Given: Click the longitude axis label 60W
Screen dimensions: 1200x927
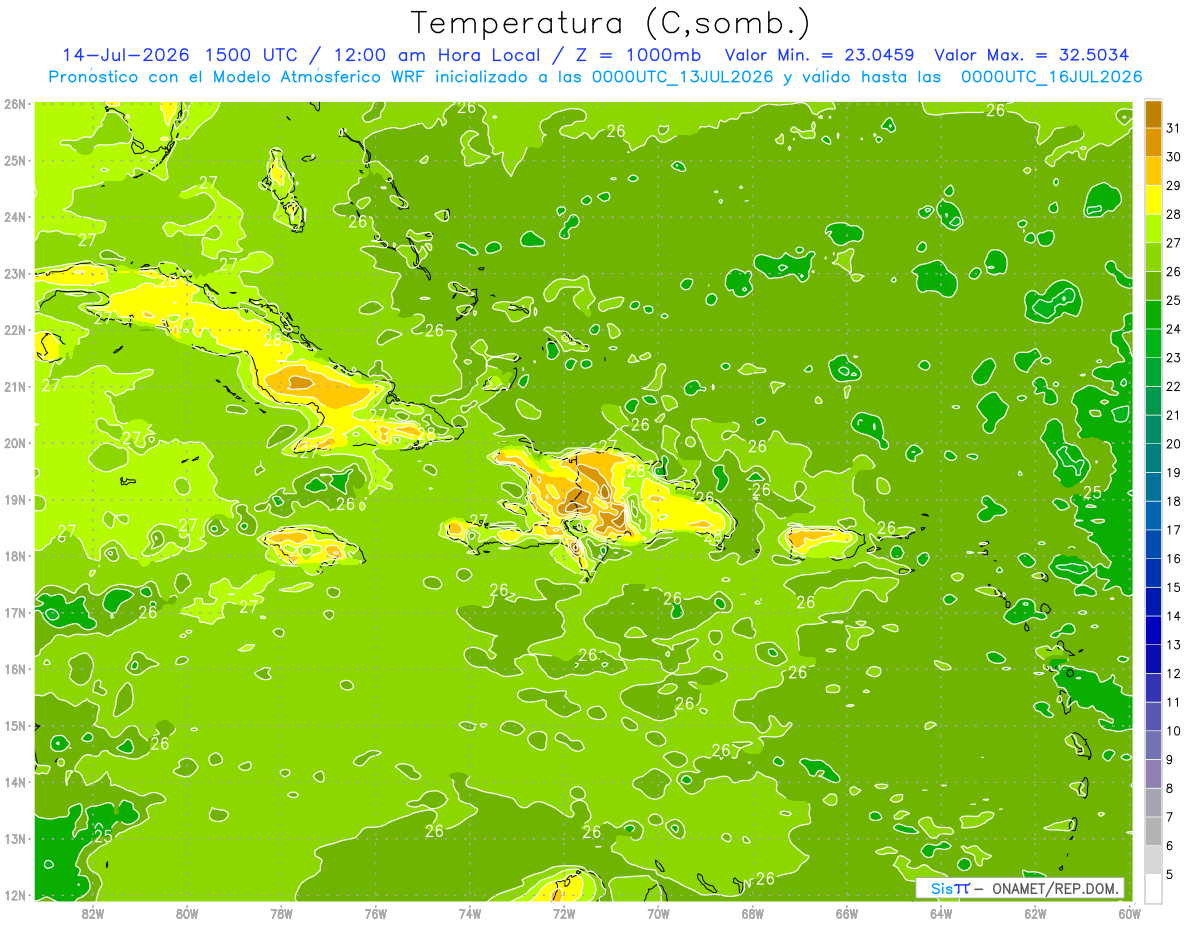Looking at the screenshot, I should pyautogui.click(x=1129, y=913).
